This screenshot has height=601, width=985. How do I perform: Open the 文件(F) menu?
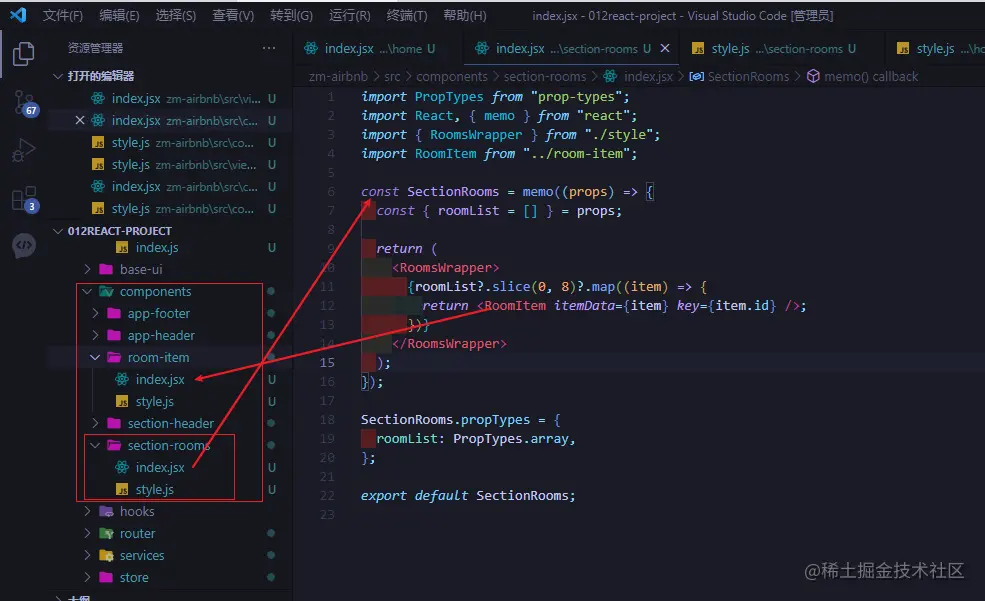pyautogui.click(x=62, y=15)
